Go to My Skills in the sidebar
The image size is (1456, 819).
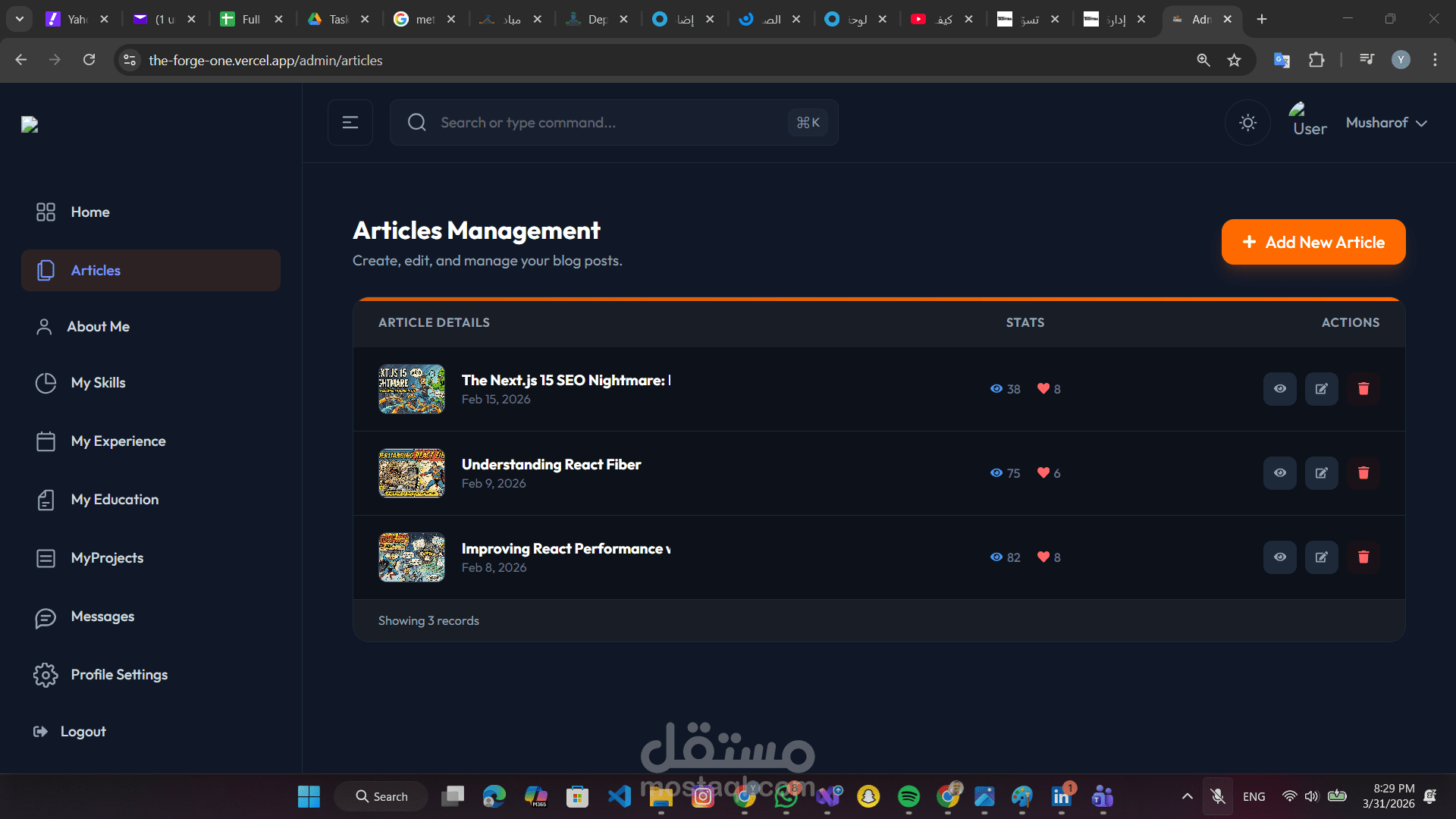tap(98, 383)
